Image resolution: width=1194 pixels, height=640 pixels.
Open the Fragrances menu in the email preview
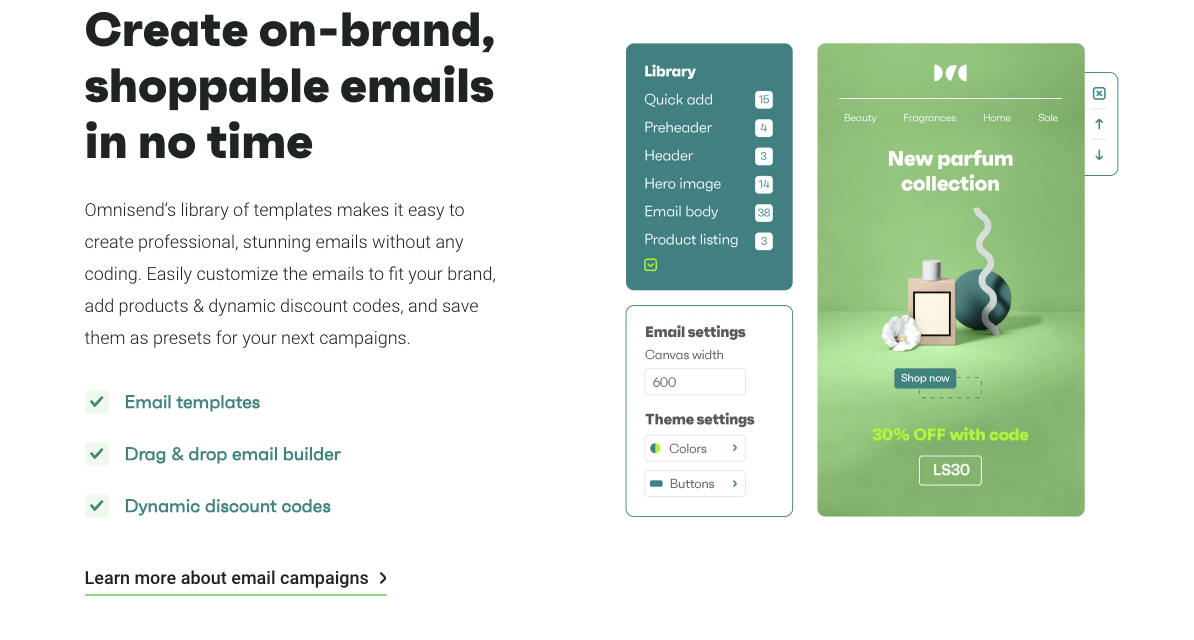[x=929, y=118]
